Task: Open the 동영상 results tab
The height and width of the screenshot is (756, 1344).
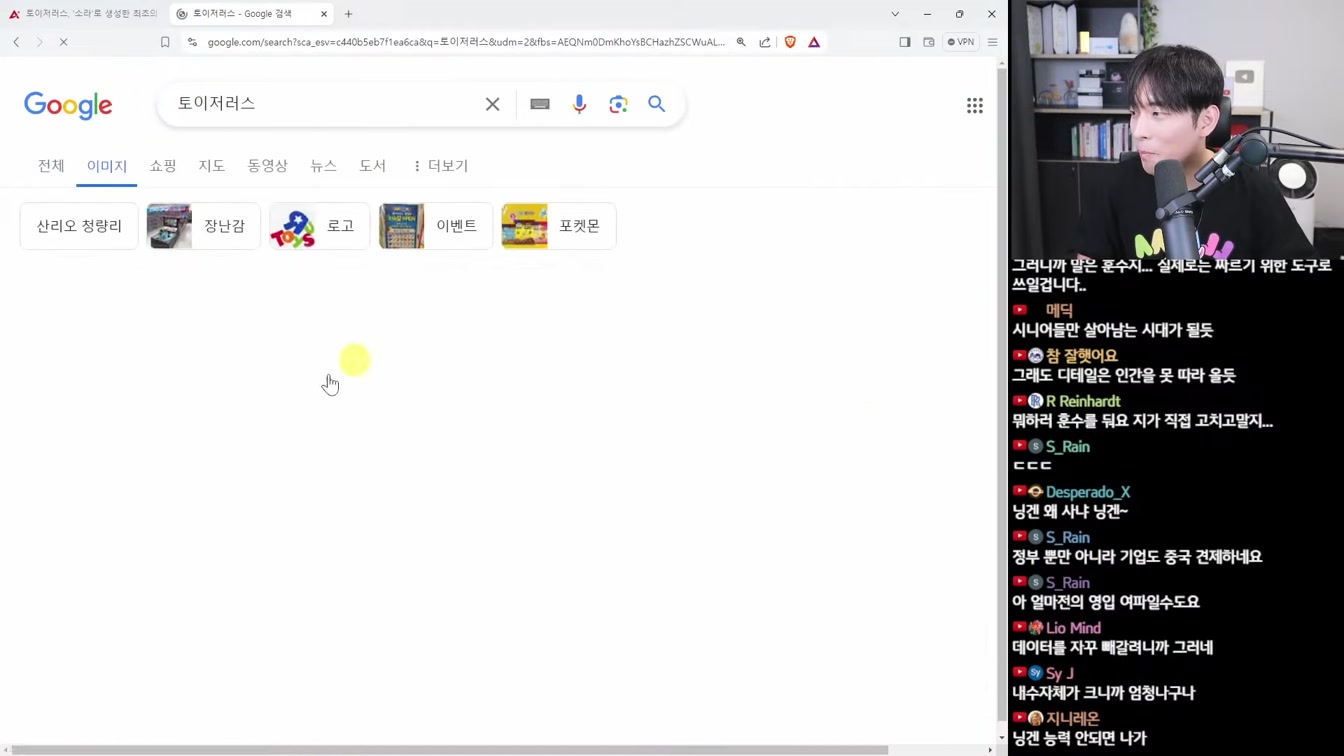Action: (x=267, y=166)
